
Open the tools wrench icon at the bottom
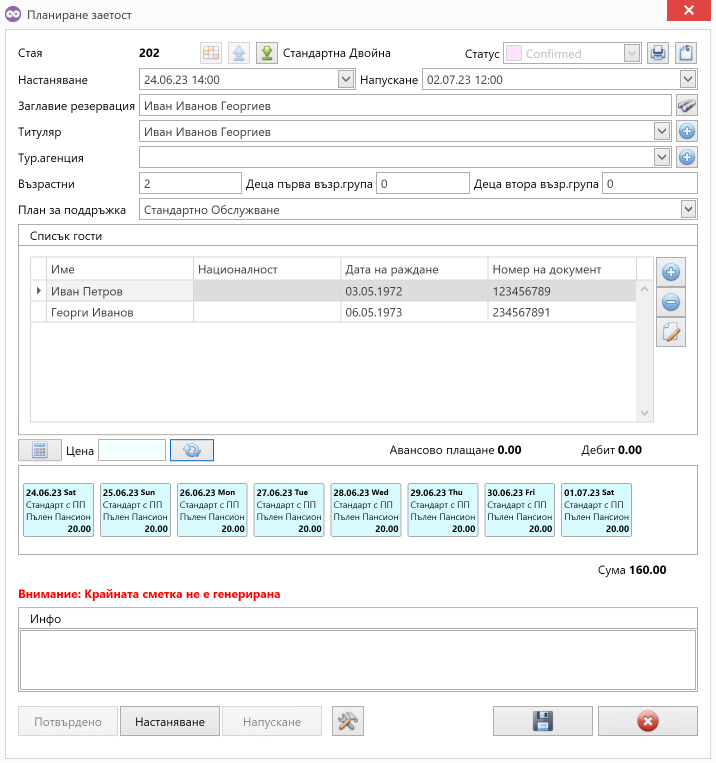coord(348,722)
